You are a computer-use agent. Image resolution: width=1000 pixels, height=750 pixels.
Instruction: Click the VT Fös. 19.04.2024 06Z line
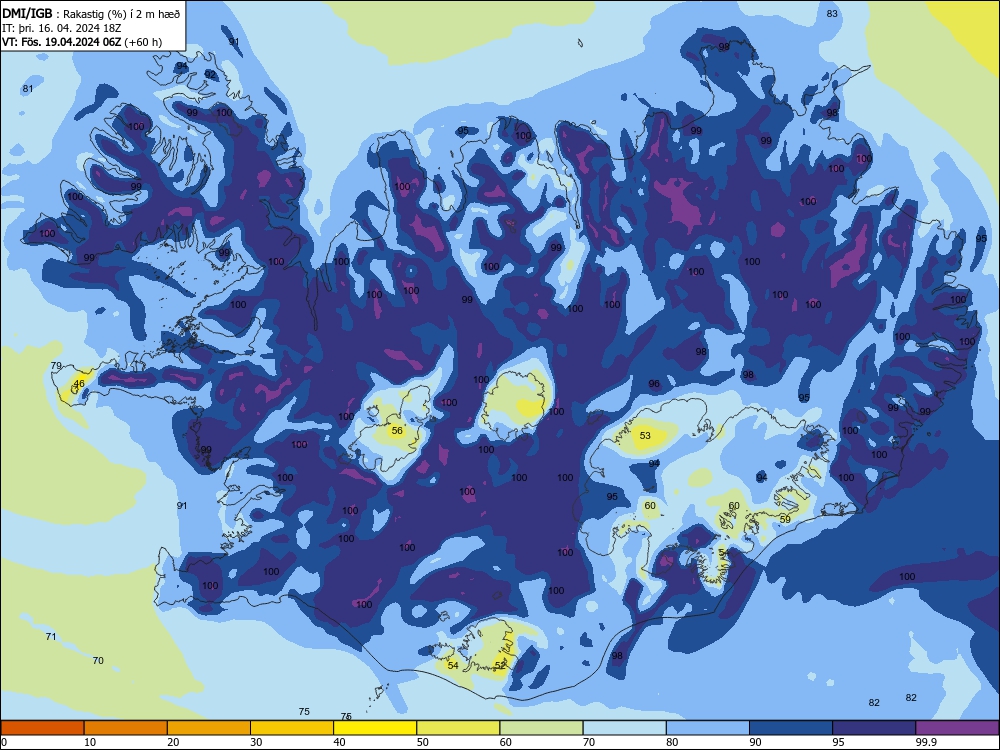pos(82,42)
